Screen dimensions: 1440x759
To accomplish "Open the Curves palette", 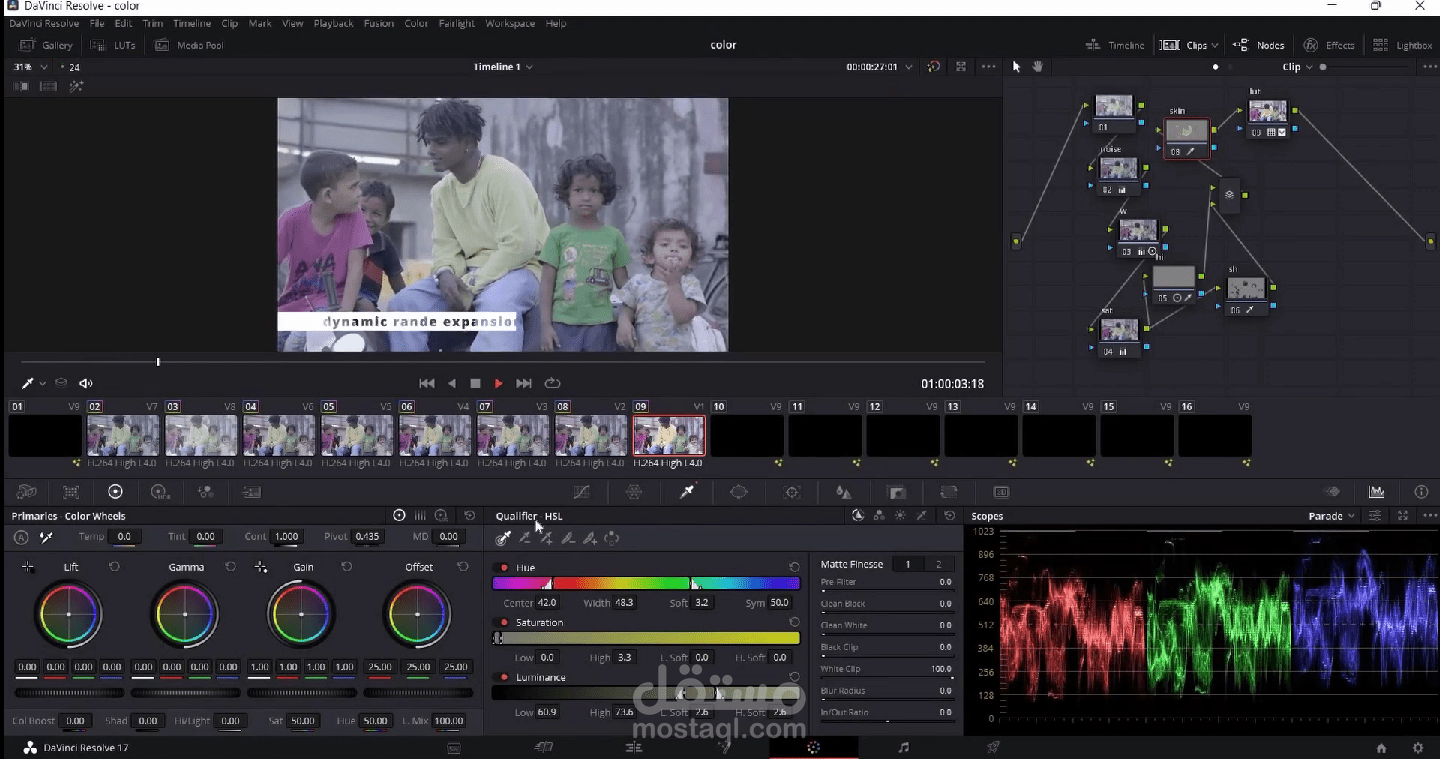I will pyautogui.click(x=581, y=491).
